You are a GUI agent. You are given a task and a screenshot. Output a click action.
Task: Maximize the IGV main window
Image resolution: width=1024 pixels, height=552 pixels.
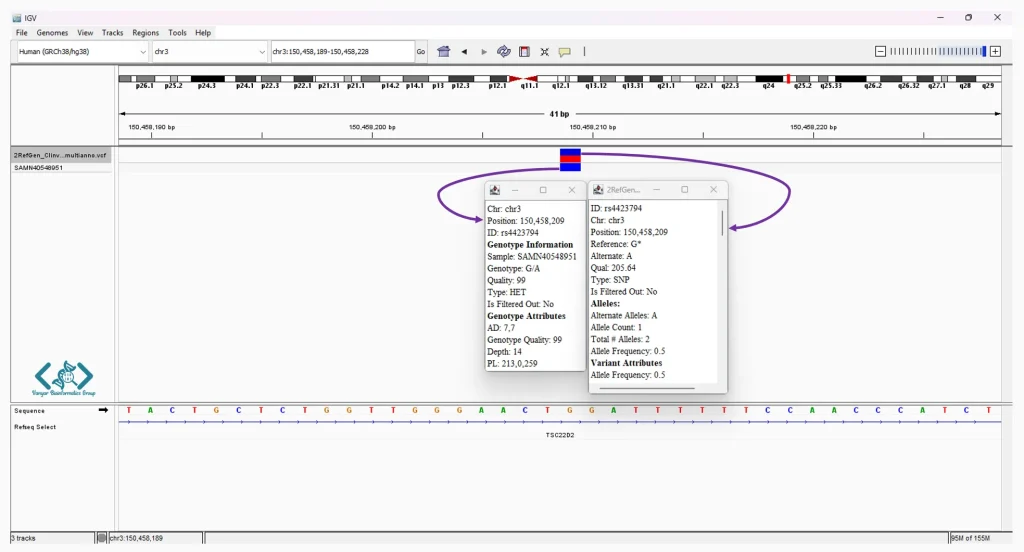pyautogui.click(x=968, y=18)
